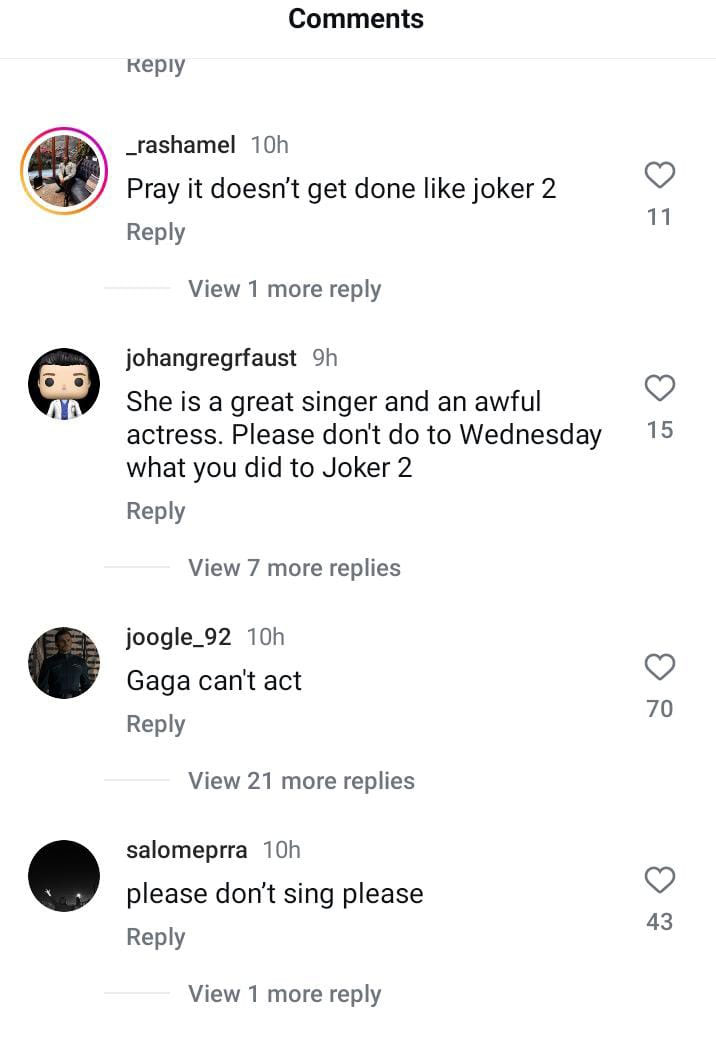
Task: Tap heart on johangregrfaust's comment
Action: 659,388
